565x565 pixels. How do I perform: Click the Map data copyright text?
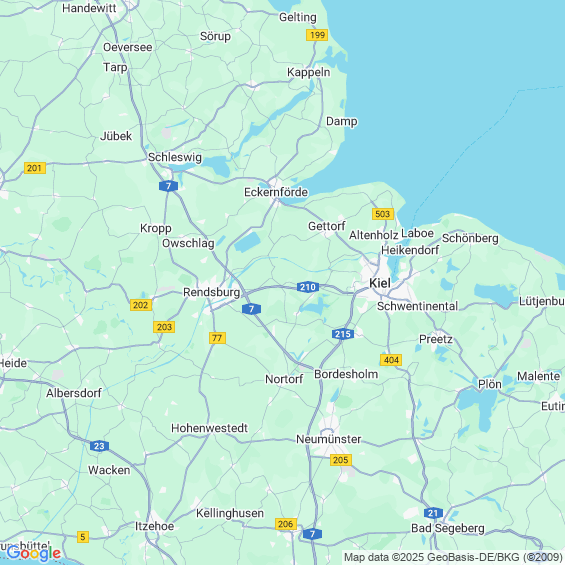coord(453,557)
